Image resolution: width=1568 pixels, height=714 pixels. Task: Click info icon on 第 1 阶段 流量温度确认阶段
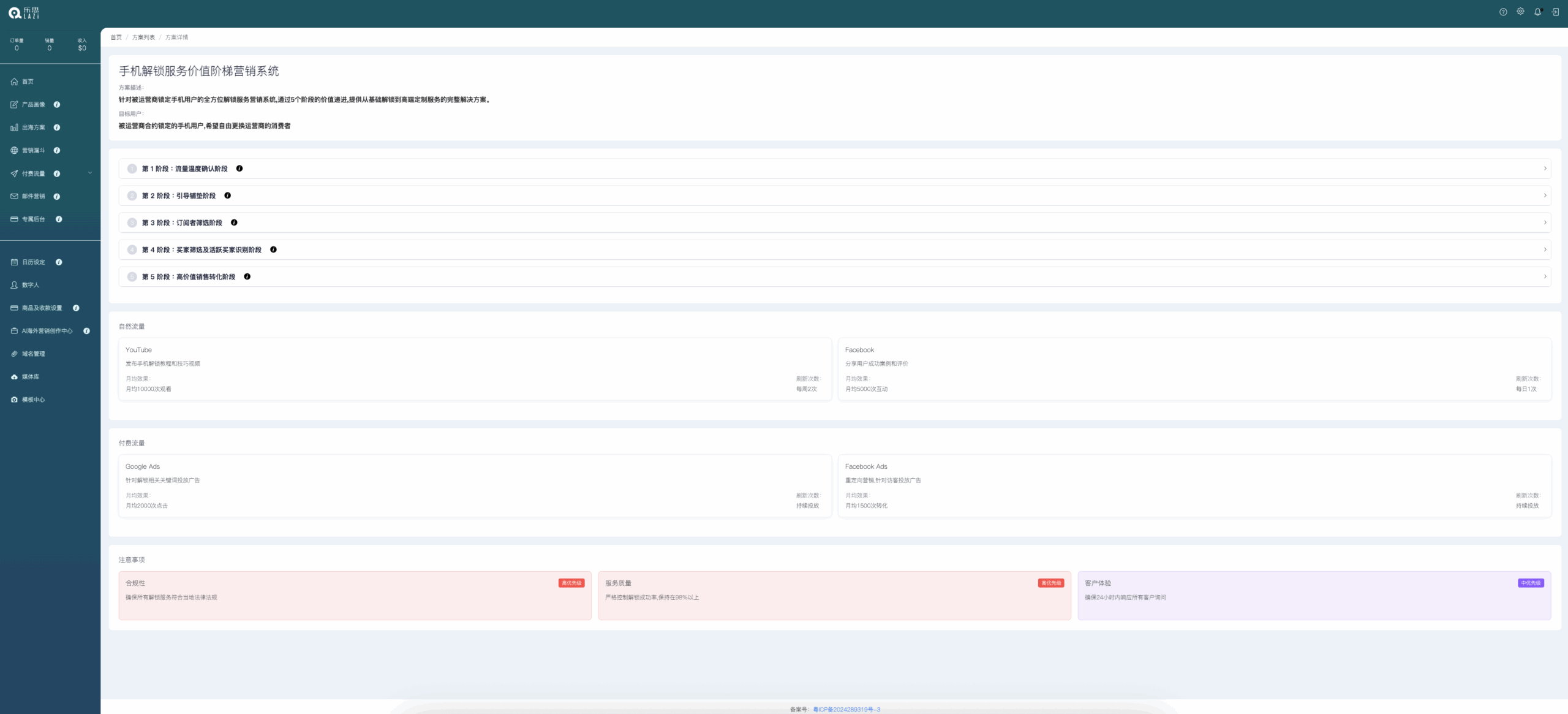239,169
